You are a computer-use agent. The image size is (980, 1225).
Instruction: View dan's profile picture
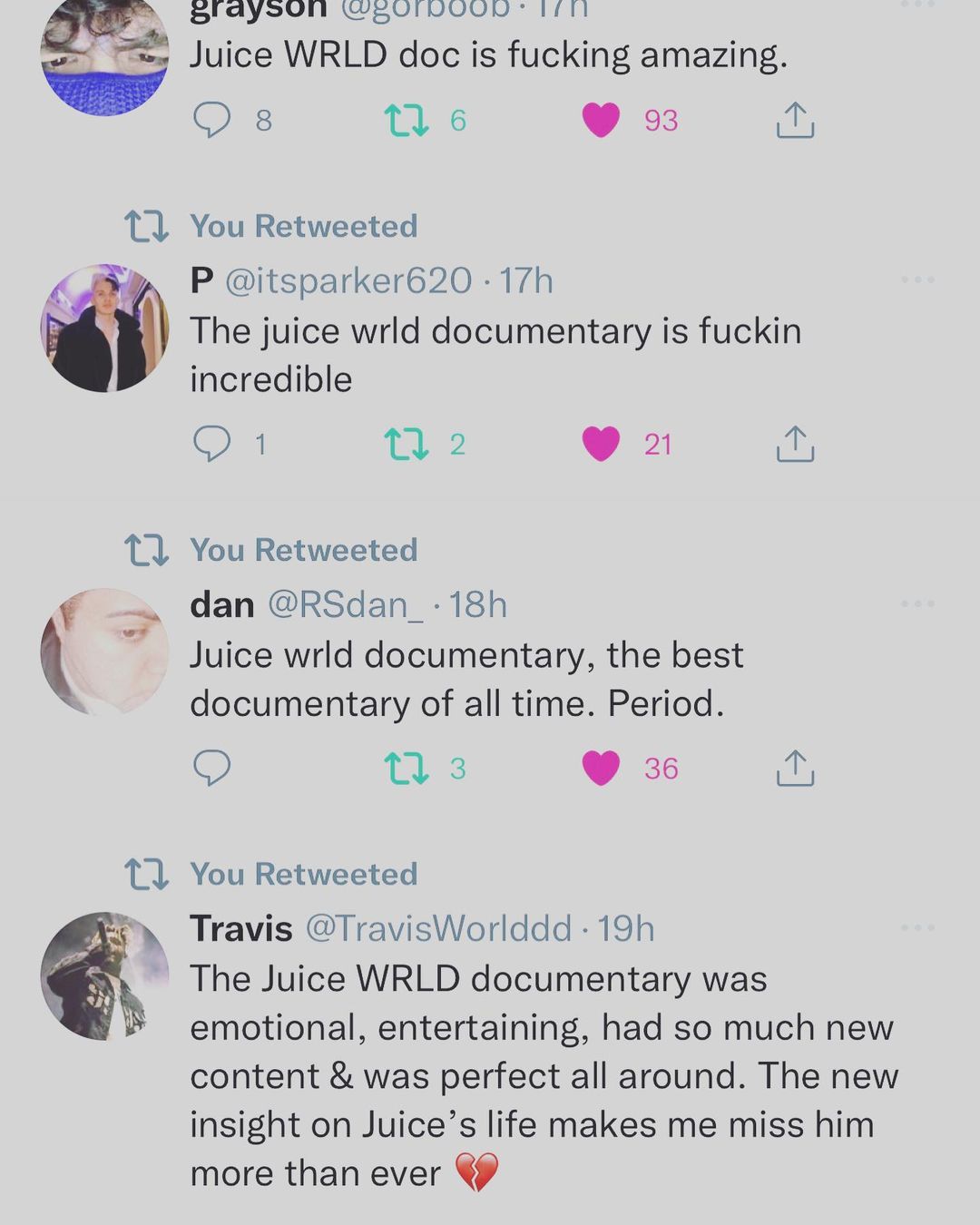point(105,652)
